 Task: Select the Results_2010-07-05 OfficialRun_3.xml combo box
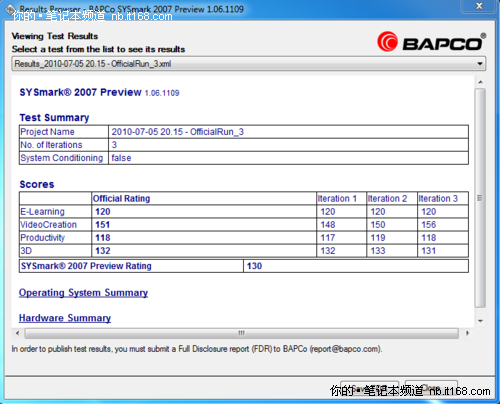[249, 63]
